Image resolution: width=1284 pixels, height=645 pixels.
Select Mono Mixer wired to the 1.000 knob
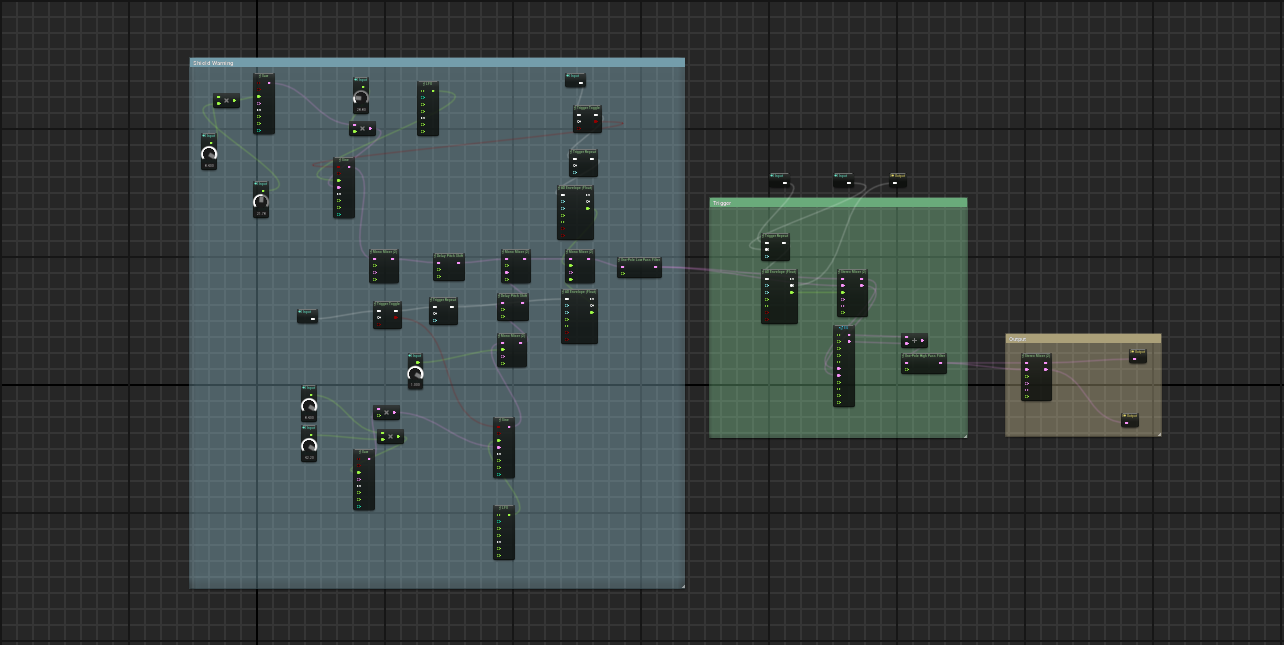tap(512, 350)
